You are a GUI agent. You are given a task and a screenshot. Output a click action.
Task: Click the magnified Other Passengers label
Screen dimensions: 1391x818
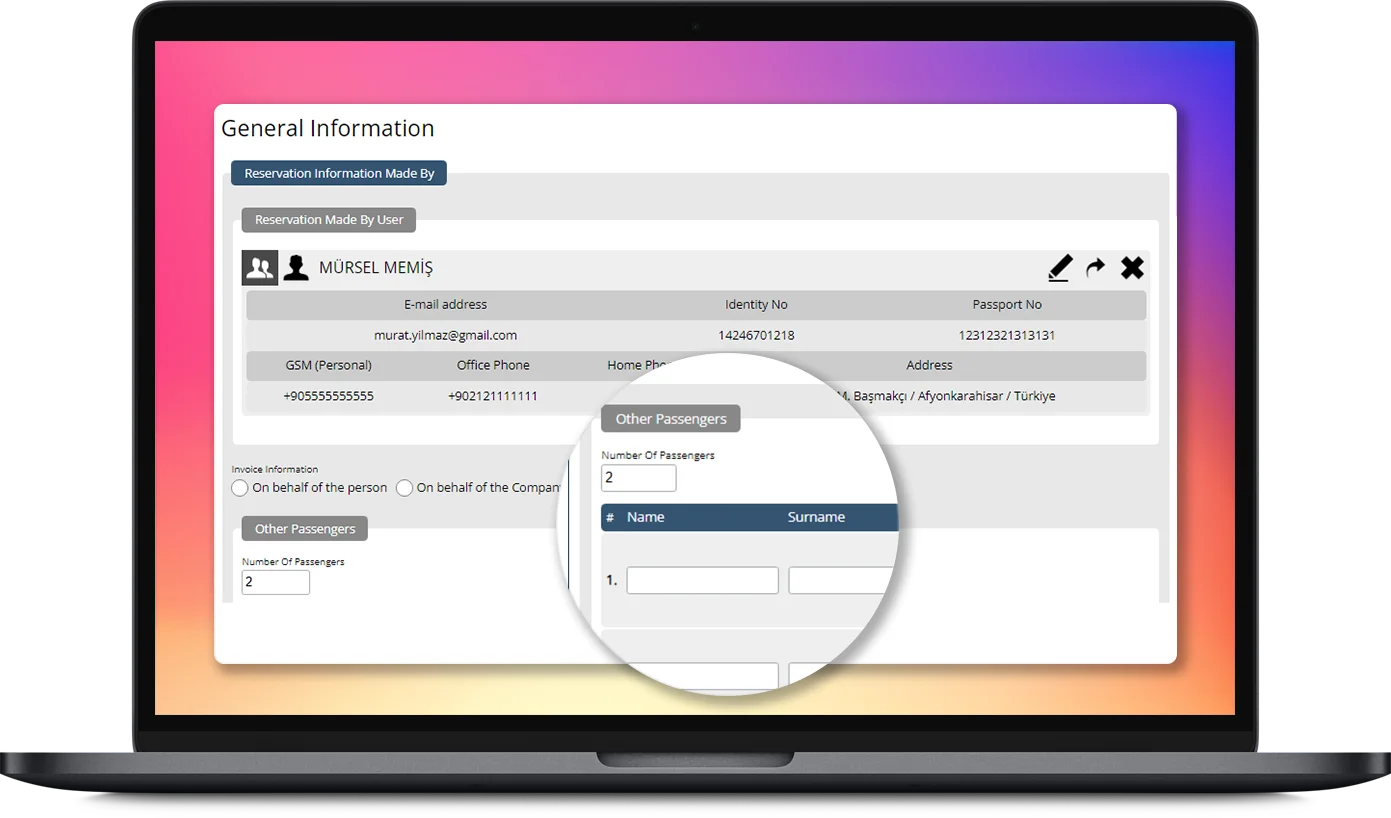(x=670, y=418)
